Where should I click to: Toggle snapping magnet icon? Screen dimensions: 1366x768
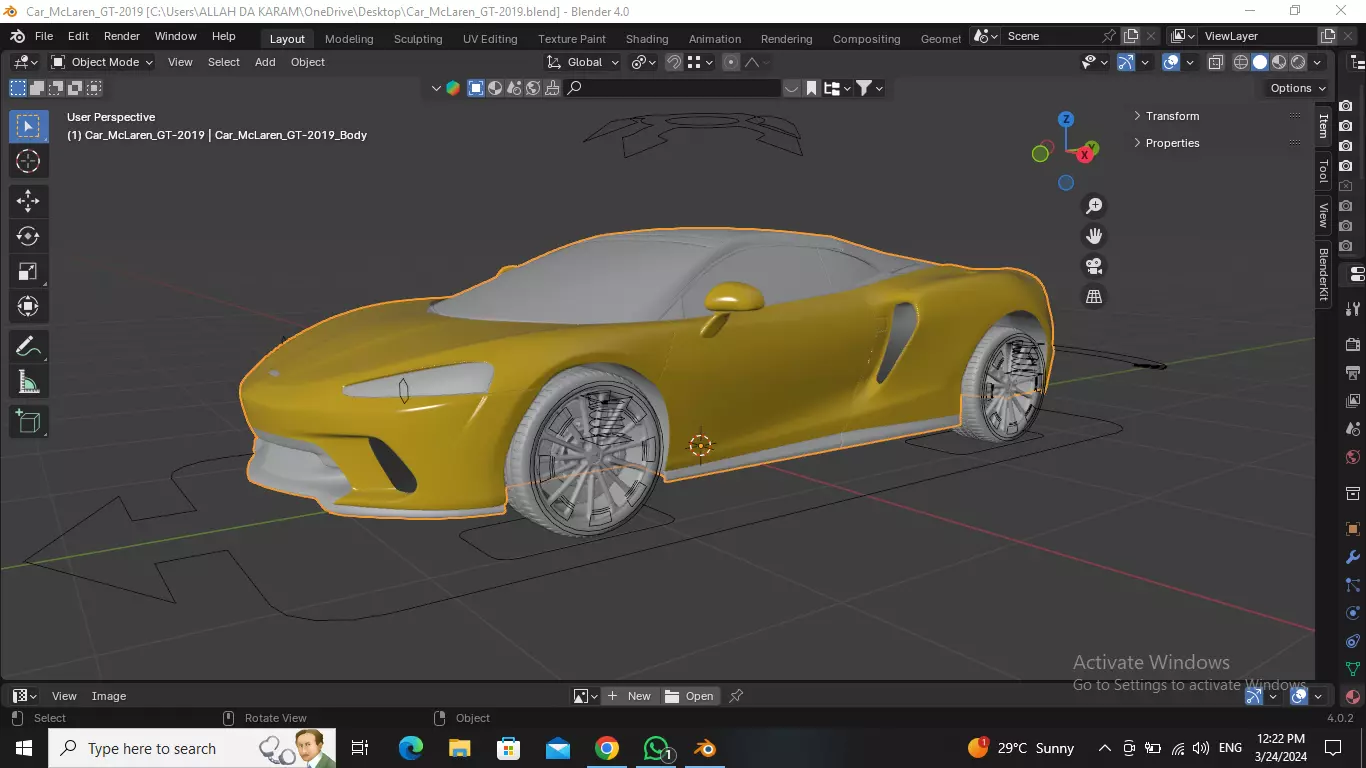tap(674, 62)
